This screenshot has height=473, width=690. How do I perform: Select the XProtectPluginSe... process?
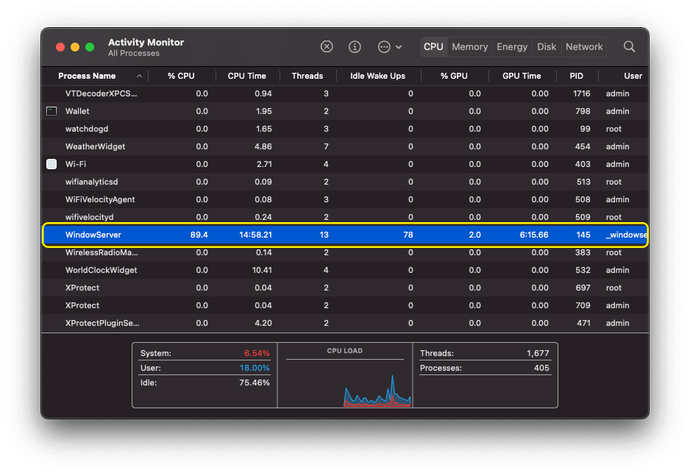coord(345,323)
